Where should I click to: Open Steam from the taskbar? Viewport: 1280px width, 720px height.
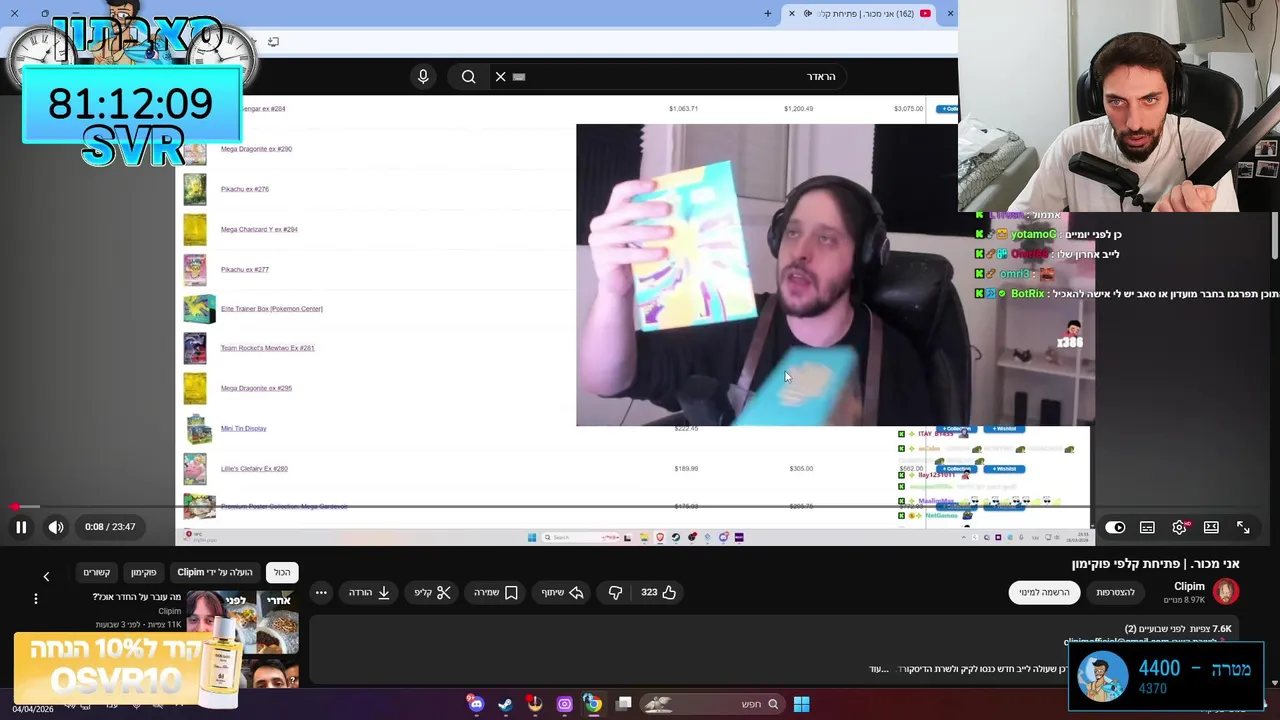click(505, 704)
